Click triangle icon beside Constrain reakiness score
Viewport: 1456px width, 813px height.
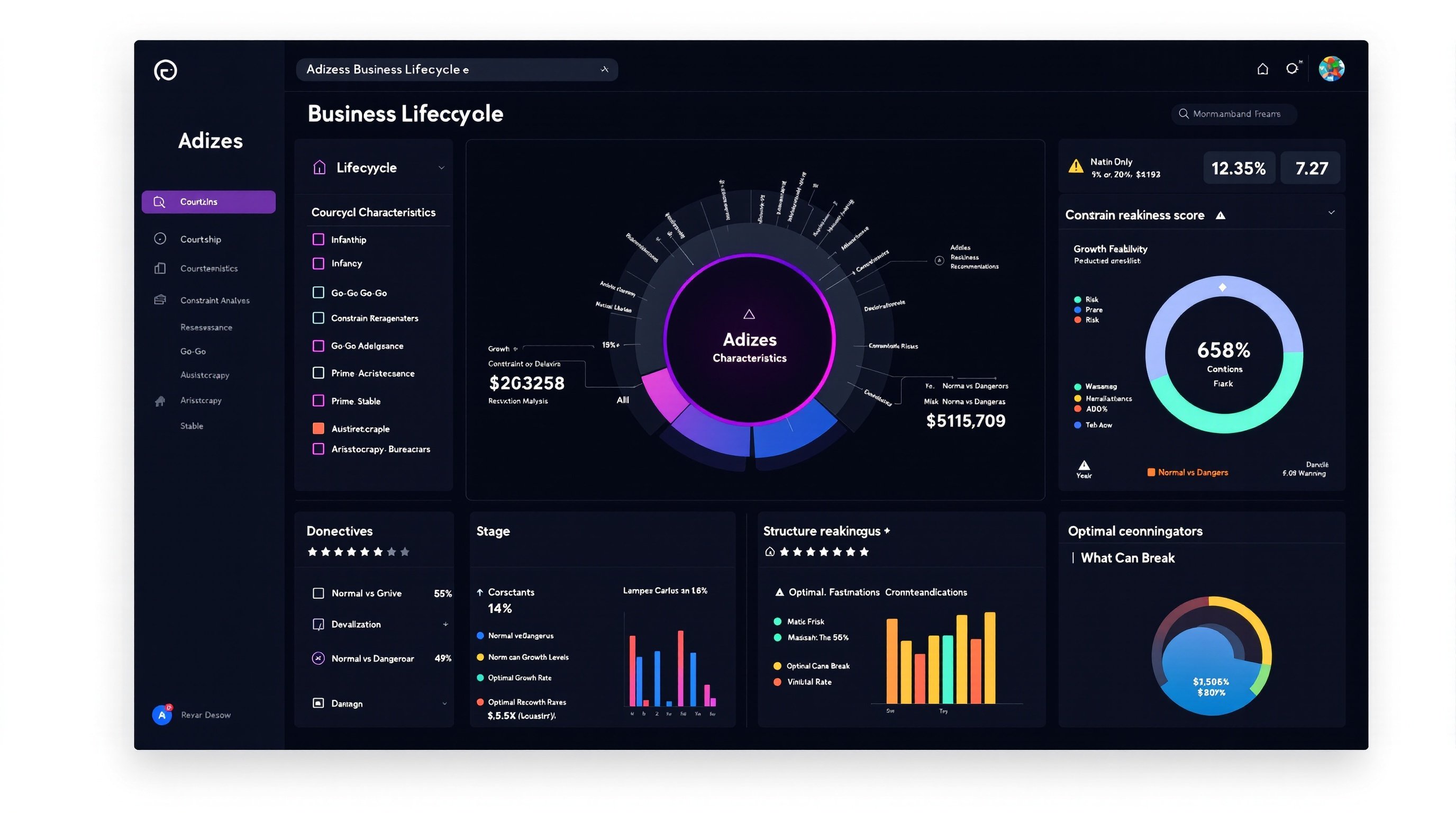[1221, 215]
